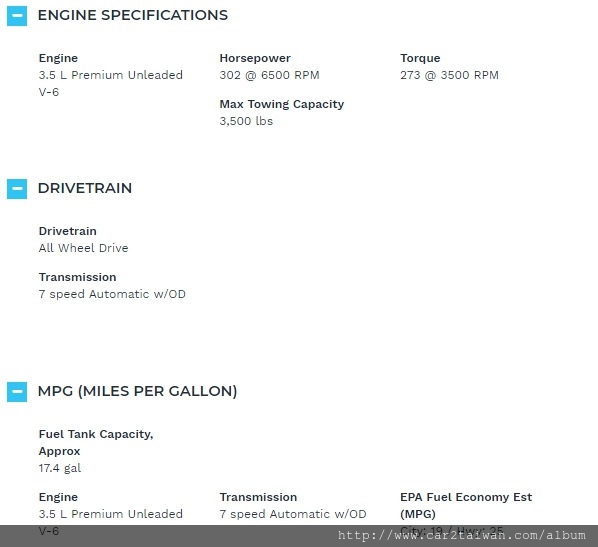This screenshot has height=547, width=598.
Task: Collapse the Engine Specifications section
Action: pos(17,16)
